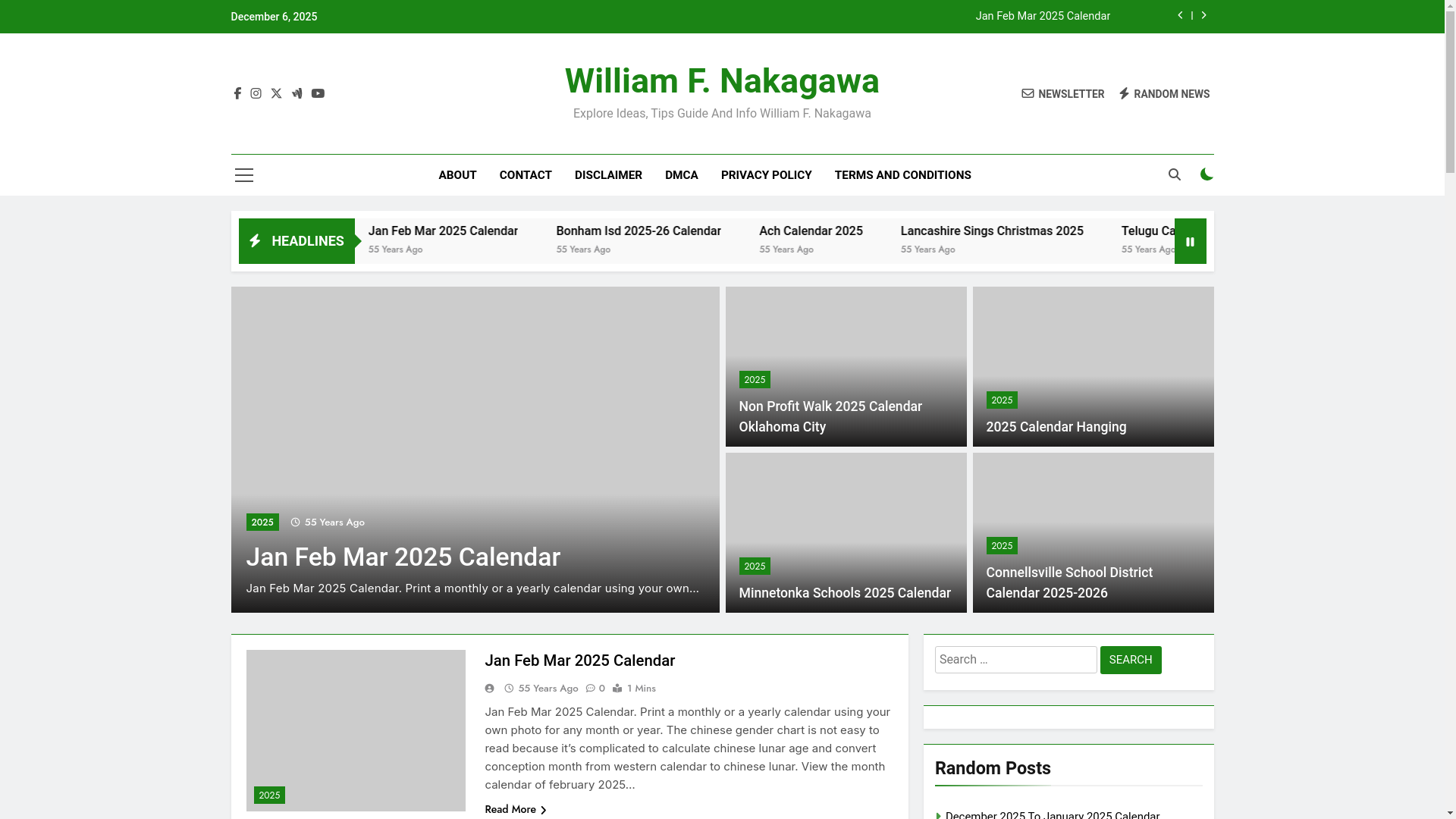Image resolution: width=1456 pixels, height=819 pixels.
Task: Show next top bar news item
Action: [1203, 16]
